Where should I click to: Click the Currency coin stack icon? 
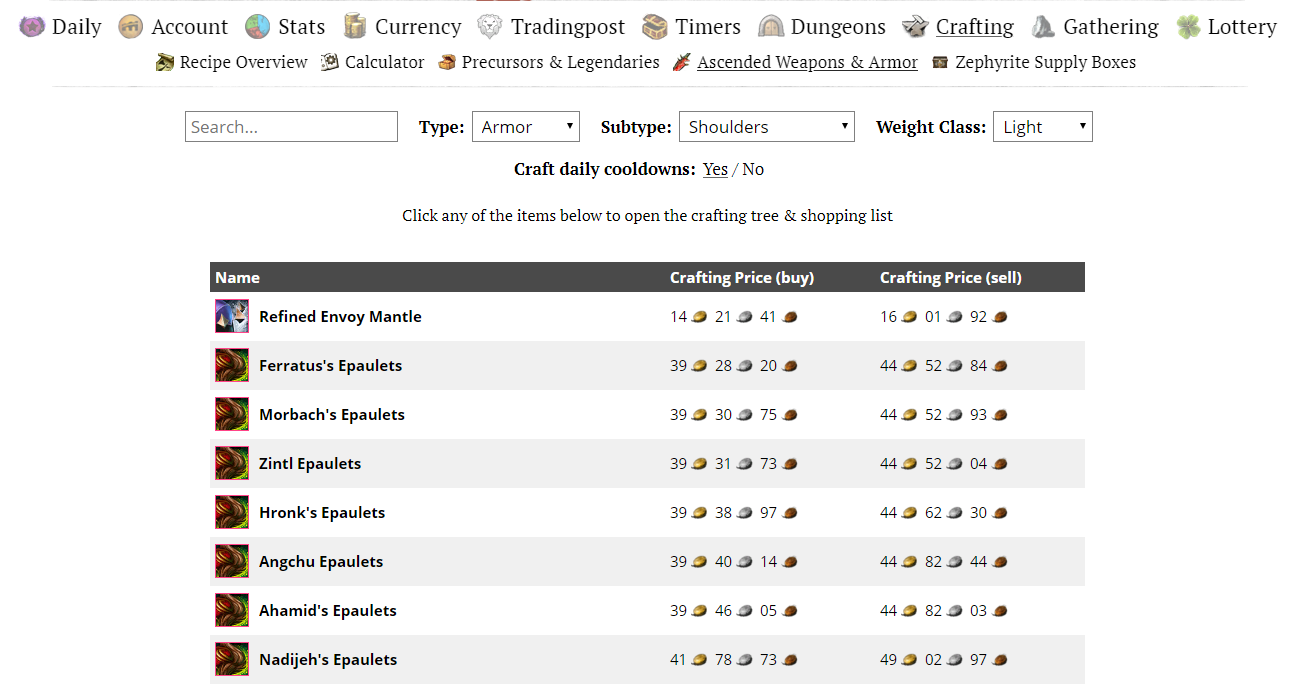[x=355, y=27]
